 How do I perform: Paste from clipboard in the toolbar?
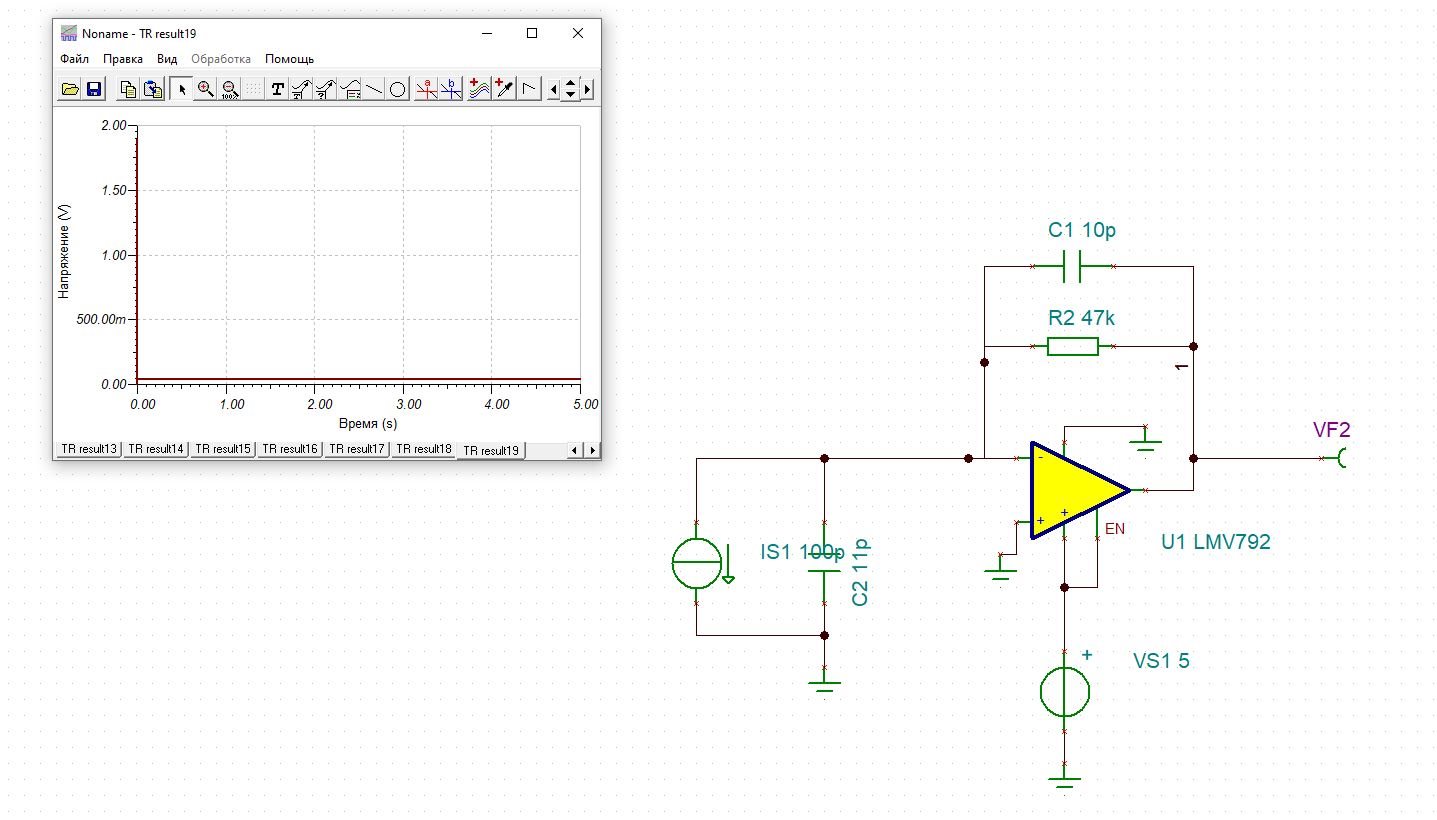(152, 89)
